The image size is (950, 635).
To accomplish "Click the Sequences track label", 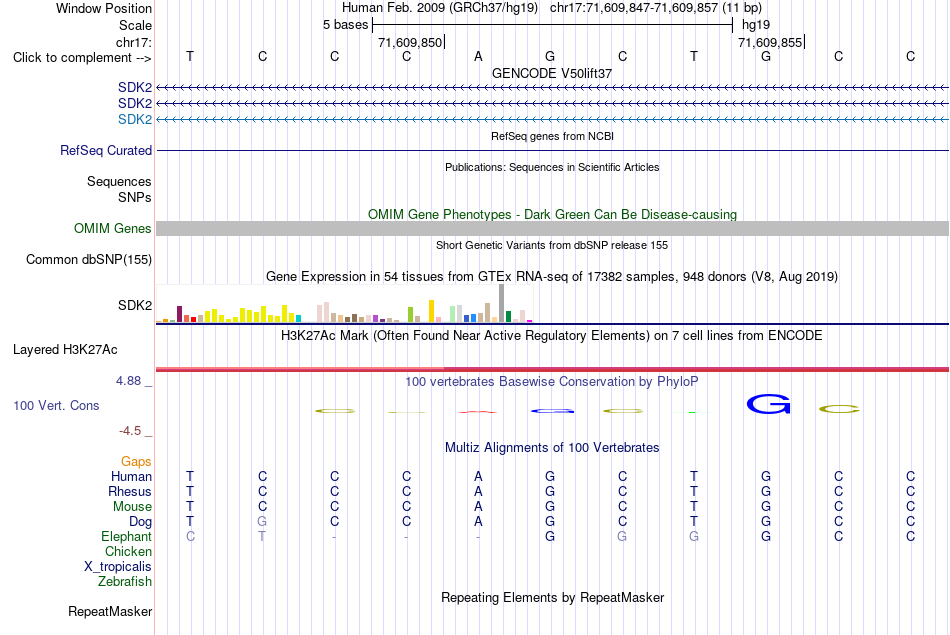I will click(x=119, y=181).
